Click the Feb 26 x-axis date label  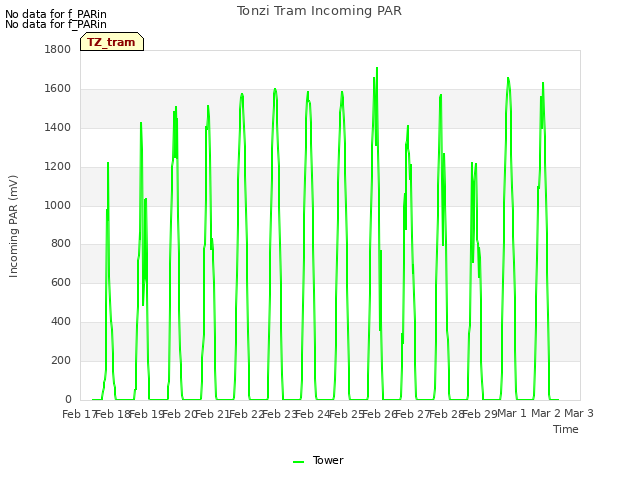pyautogui.click(x=379, y=414)
